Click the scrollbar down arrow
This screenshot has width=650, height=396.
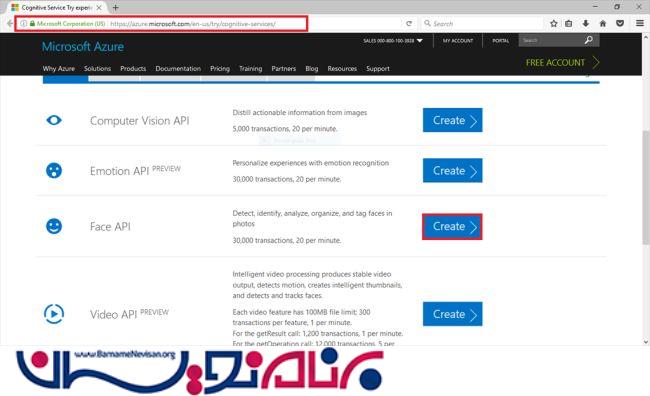tap(645, 342)
